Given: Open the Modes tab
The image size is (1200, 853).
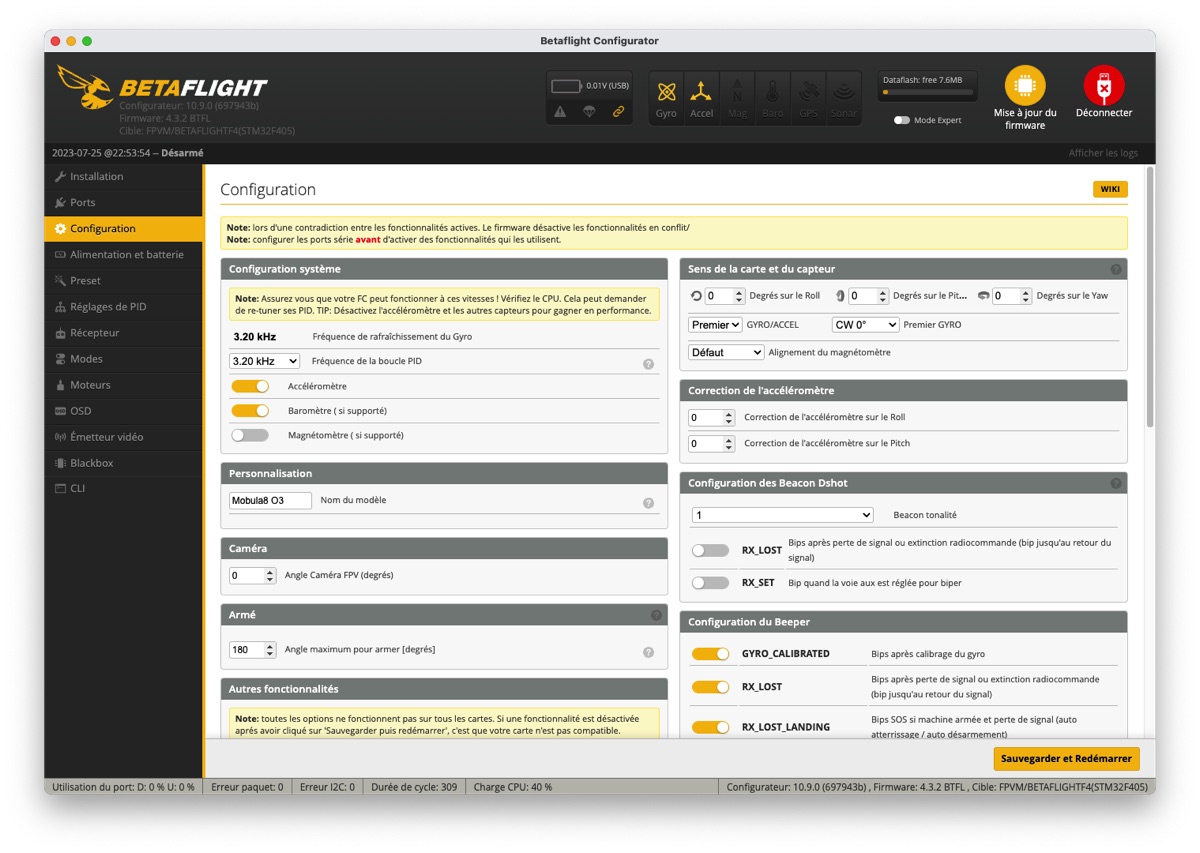Looking at the screenshot, I should click(x=123, y=358).
